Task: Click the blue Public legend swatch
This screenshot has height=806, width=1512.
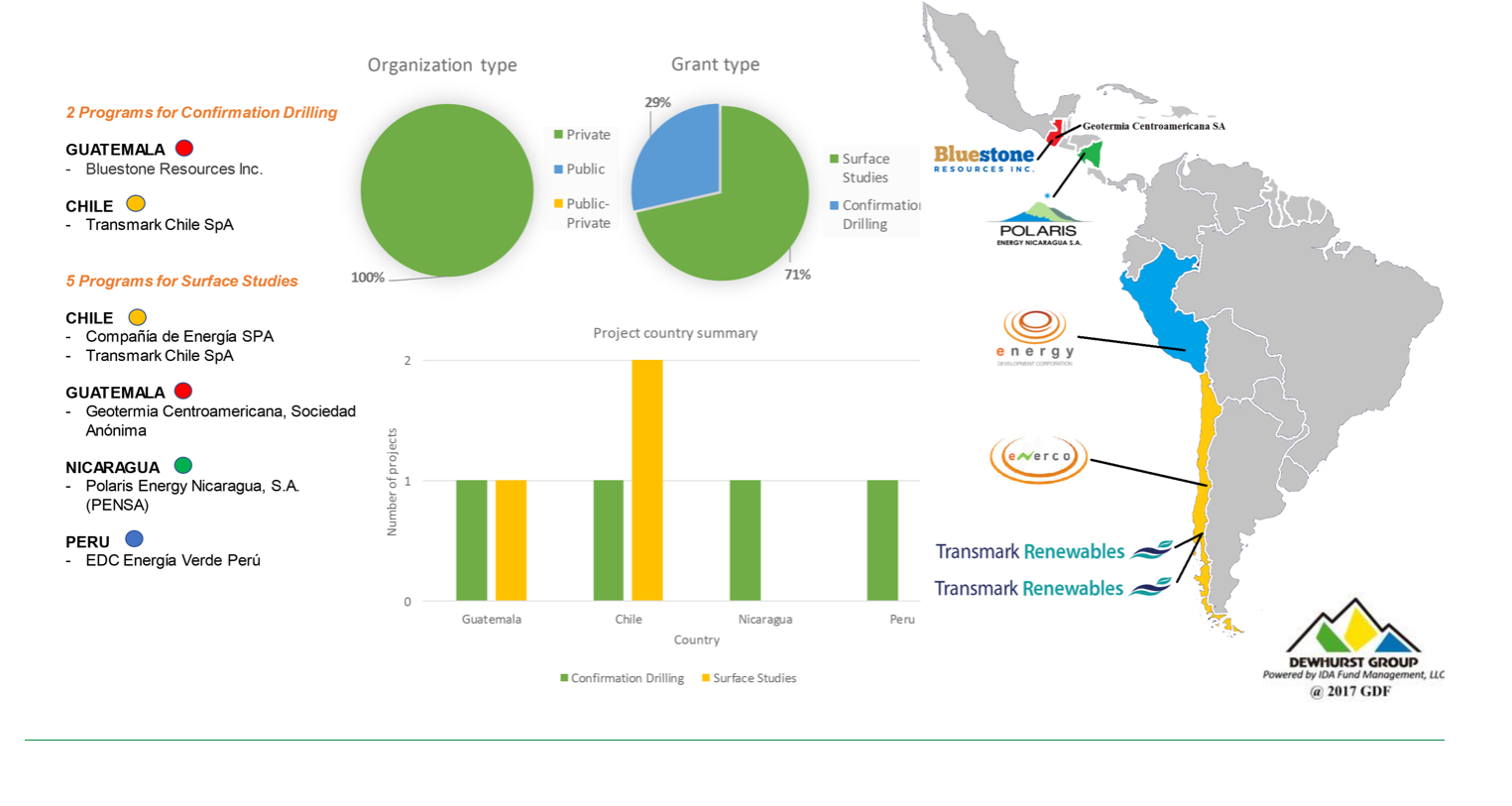Action: [558, 170]
